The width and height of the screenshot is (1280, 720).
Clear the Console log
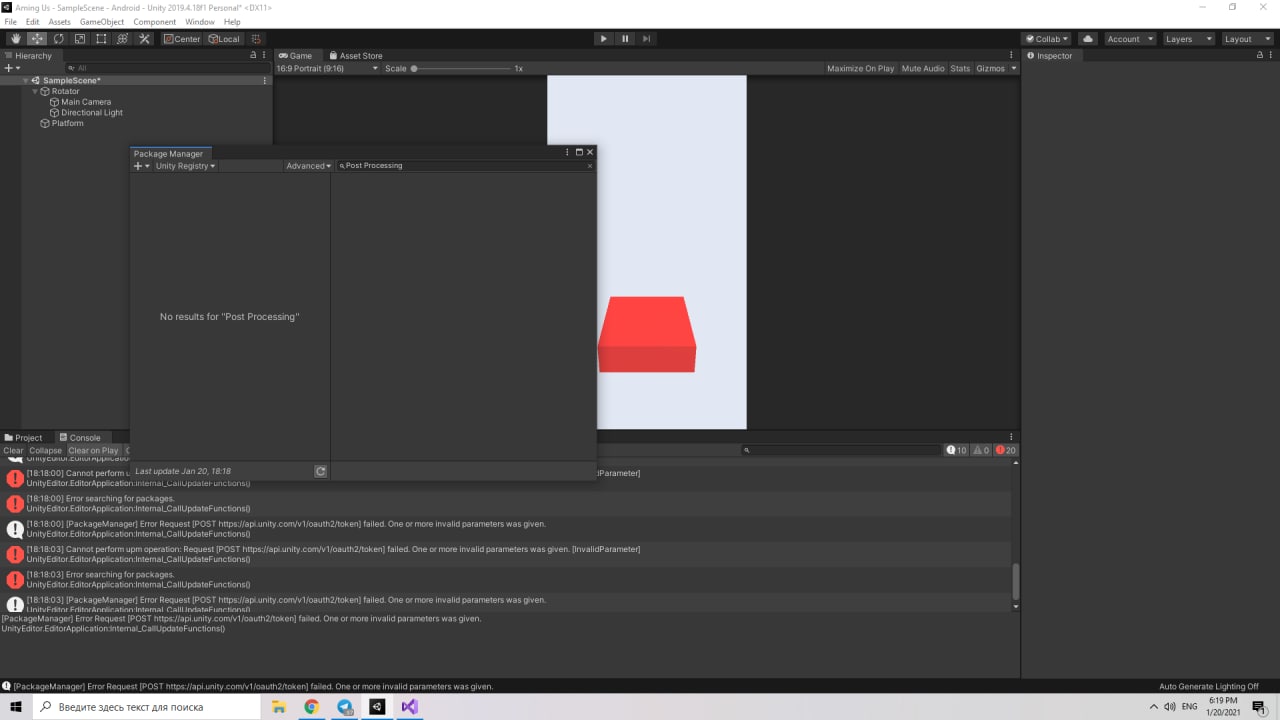click(x=13, y=450)
